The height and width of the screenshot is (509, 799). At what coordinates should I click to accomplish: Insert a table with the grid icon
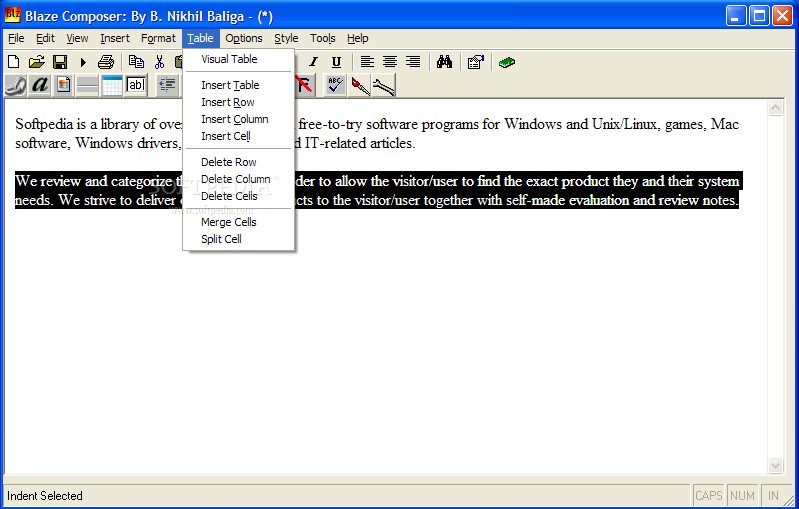click(x=112, y=85)
